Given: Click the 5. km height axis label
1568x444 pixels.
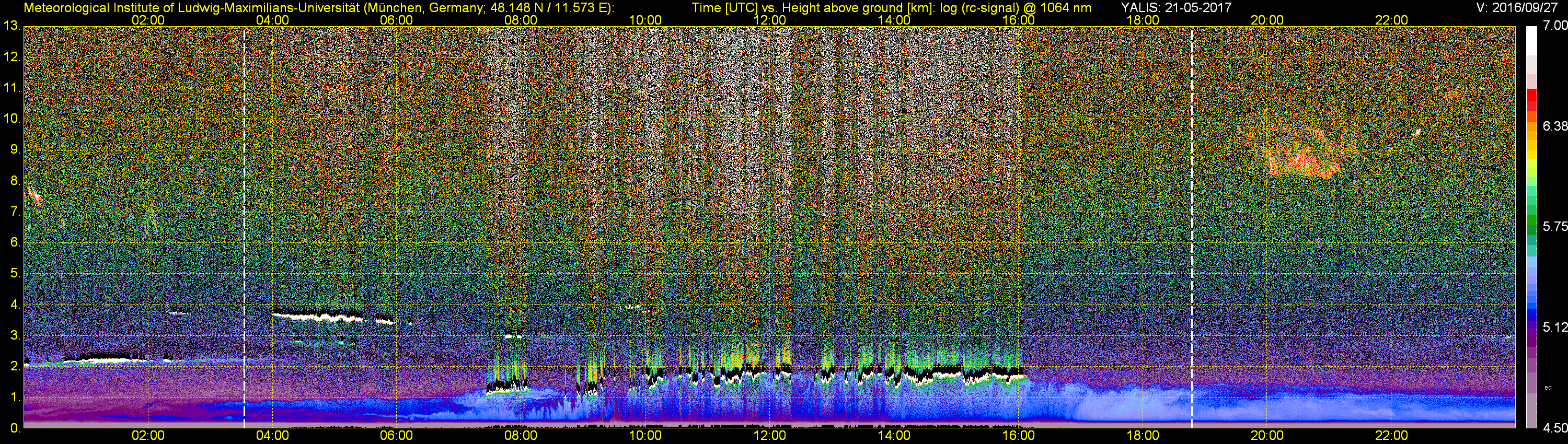Looking at the screenshot, I should click(15, 273).
